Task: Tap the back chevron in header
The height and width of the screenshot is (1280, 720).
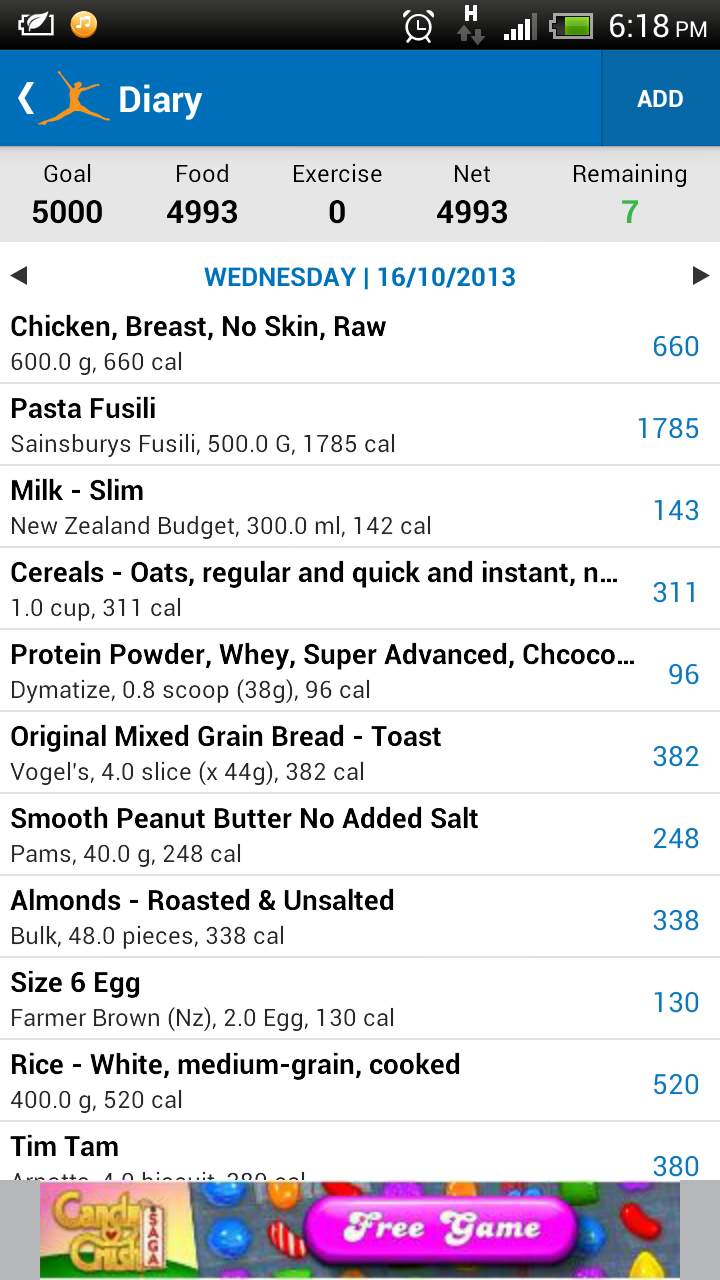Action: tap(26, 98)
